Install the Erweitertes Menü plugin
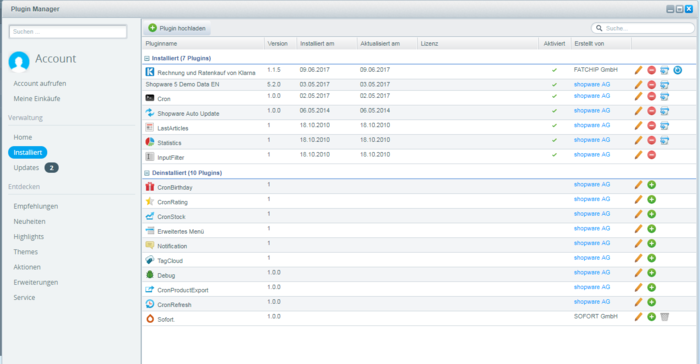This screenshot has width=700, height=364. [x=651, y=229]
